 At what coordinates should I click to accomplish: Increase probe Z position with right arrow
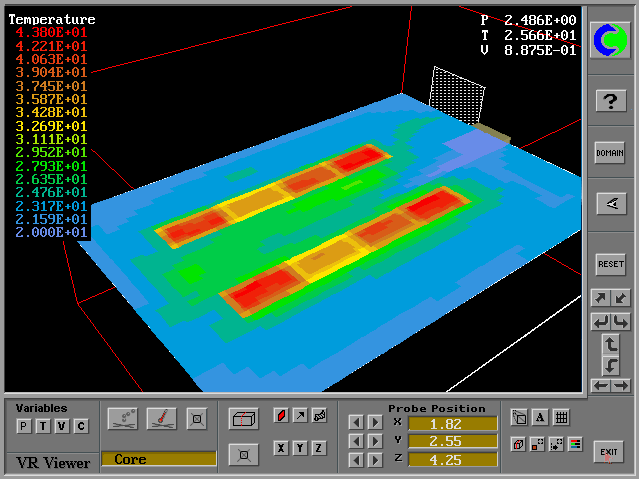(375, 460)
